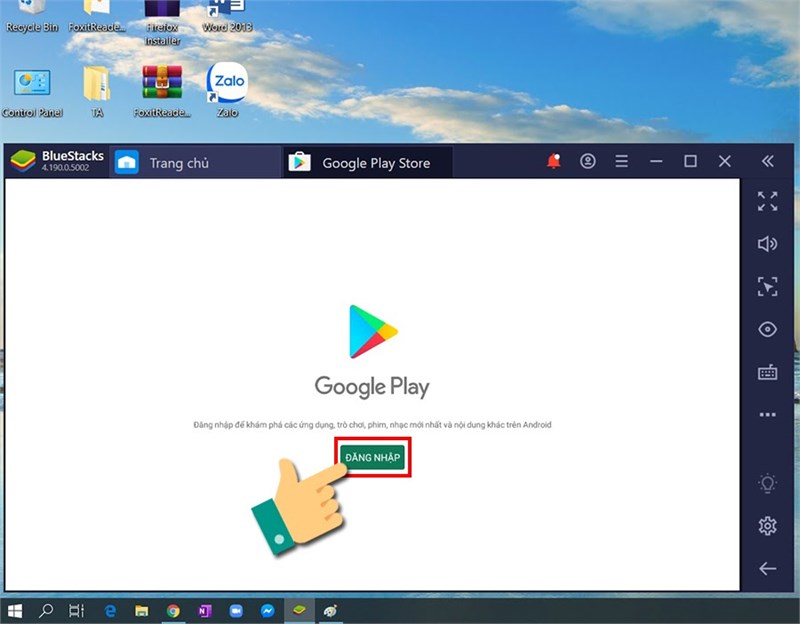Screen dimensions: 800x624
Task: Click the Google Play triangle logo
Action: click(x=373, y=332)
